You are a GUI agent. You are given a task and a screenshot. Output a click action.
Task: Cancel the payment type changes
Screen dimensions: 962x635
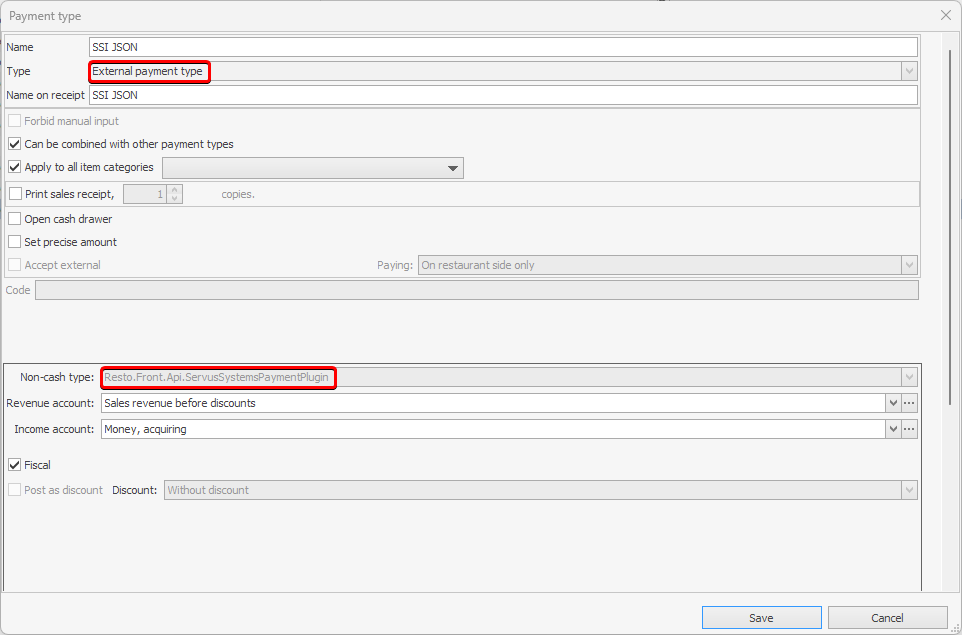(887, 618)
